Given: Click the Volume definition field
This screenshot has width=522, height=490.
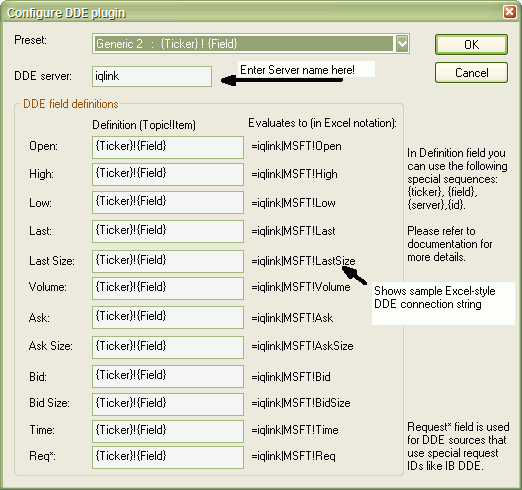Looking at the screenshot, I should pyautogui.click(x=168, y=288).
